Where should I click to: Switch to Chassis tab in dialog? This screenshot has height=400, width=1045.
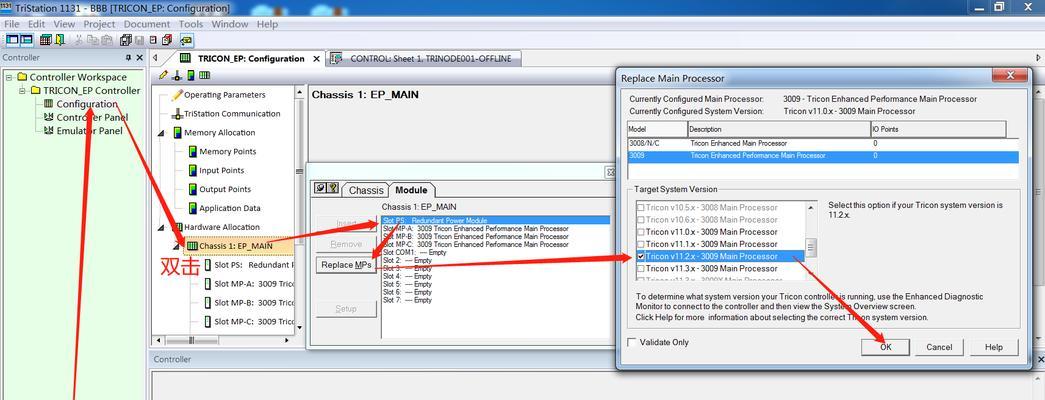366,190
